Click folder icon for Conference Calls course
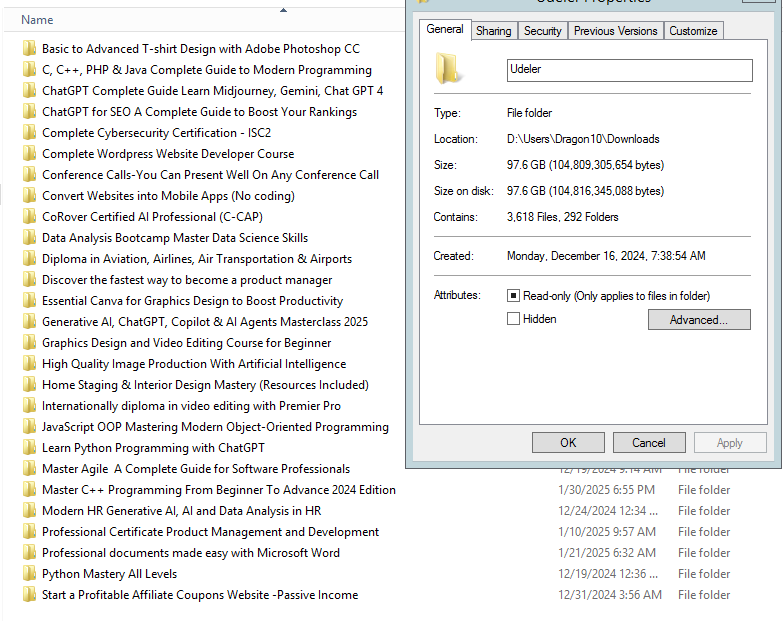The image size is (783, 621). (29, 174)
